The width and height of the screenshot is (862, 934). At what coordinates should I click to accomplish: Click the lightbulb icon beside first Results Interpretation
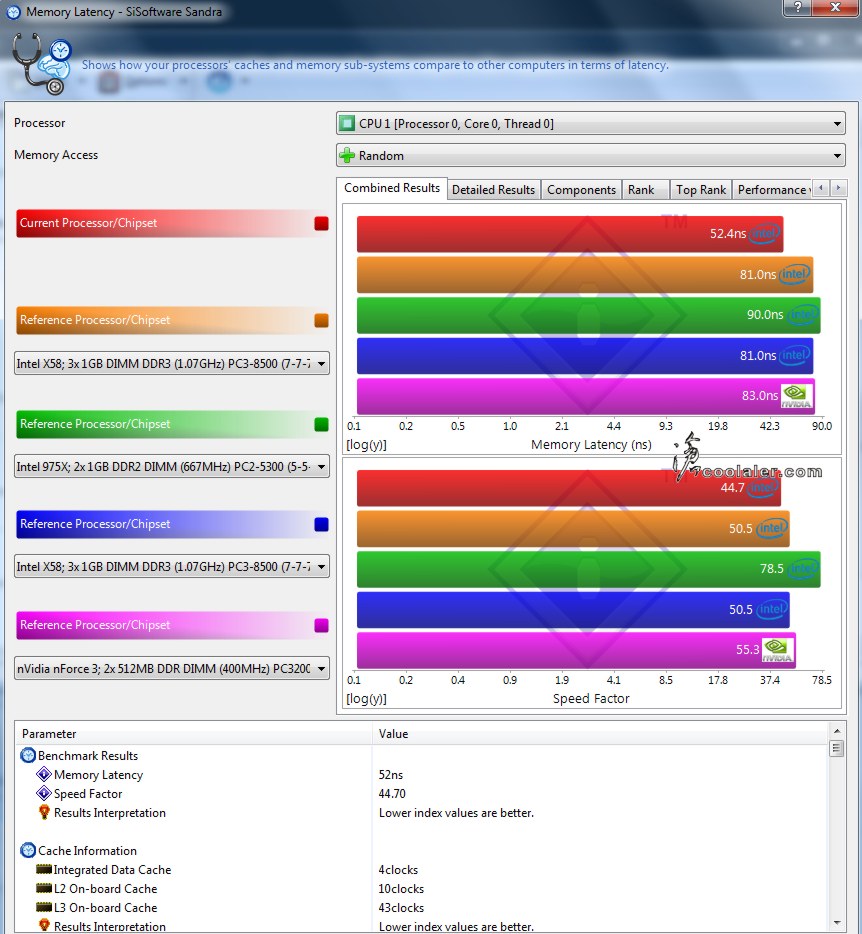44,812
